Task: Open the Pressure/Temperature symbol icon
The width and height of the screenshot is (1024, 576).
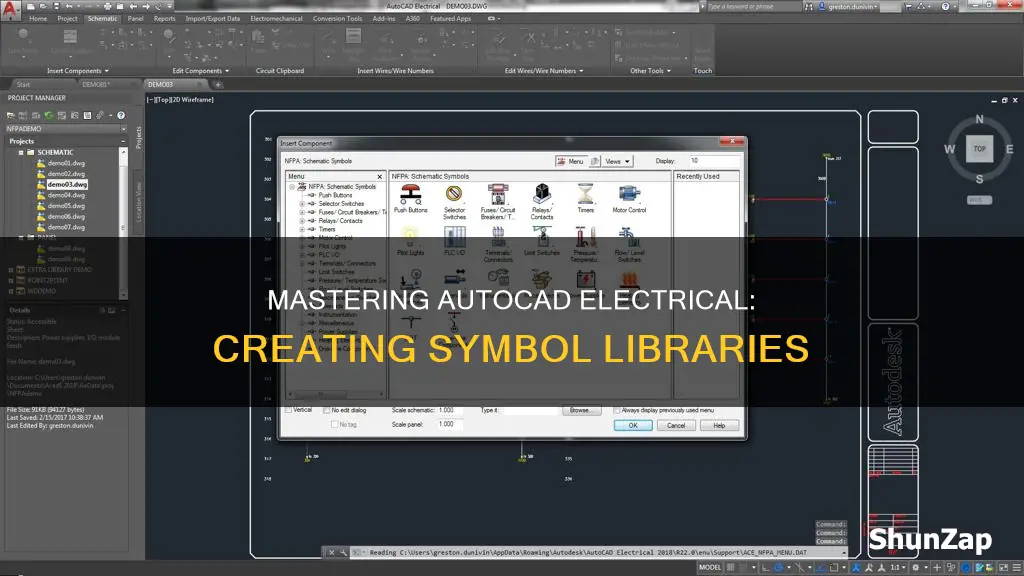Action: click(585, 237)
